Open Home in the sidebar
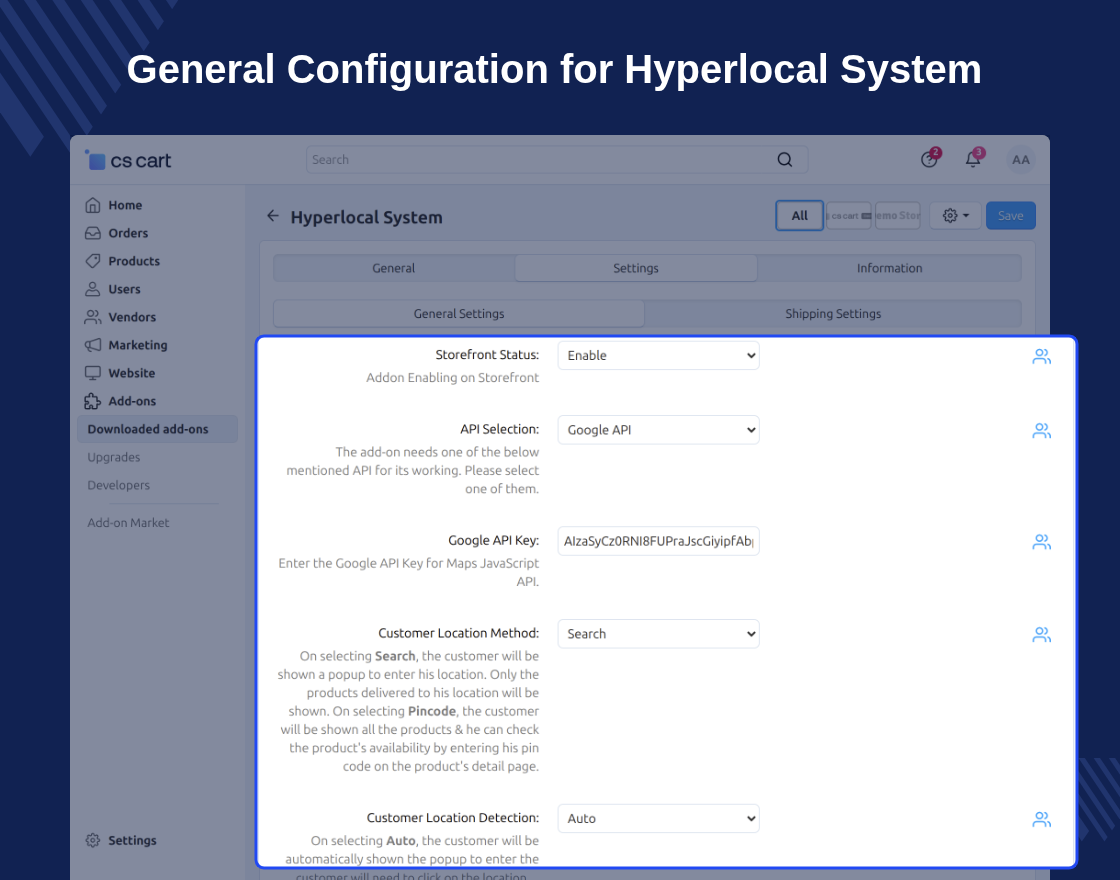The width and height of the screenshot is (1120, 880). 125,205
